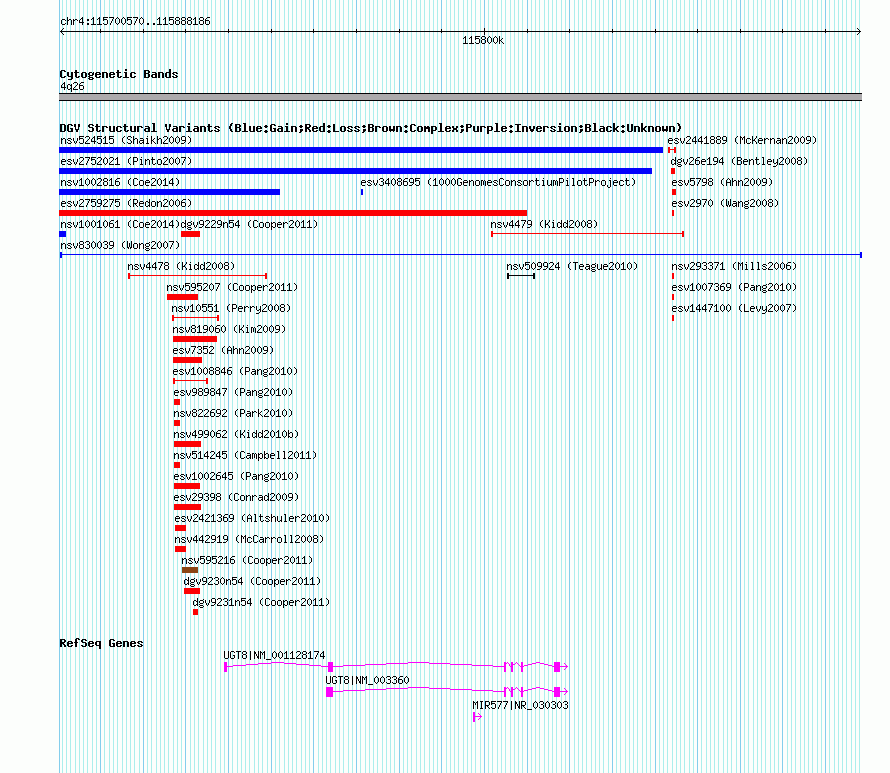Select esv989847 (Pang2010) label
Screen dimensions: 890x773
[233, 392]
